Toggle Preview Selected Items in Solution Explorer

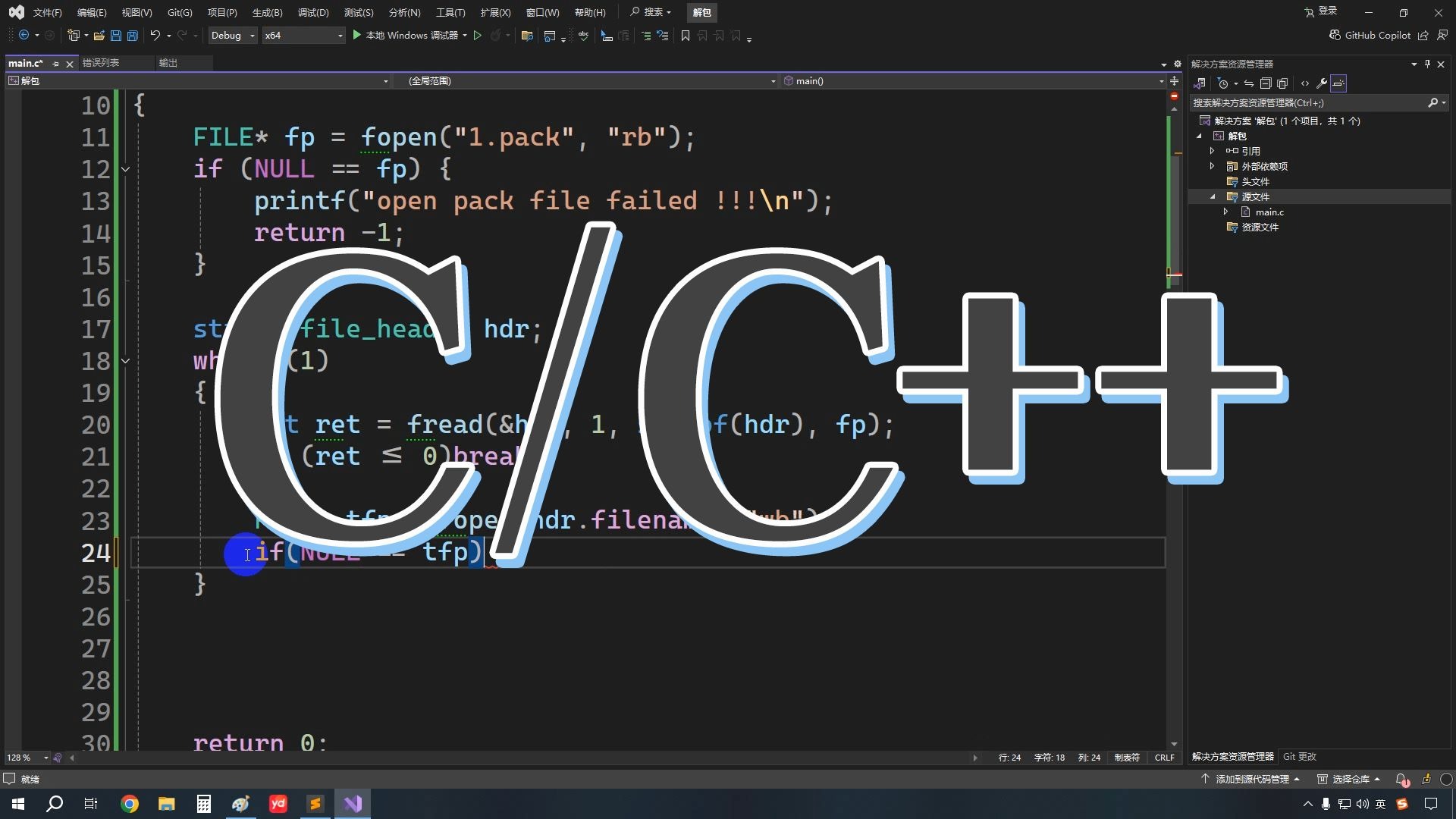[x=1338, y=83]
